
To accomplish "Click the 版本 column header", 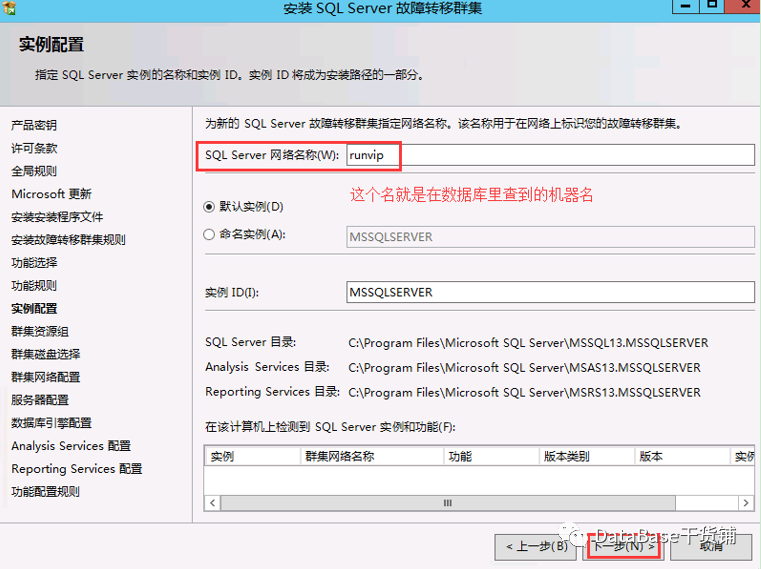I will pos(681,456).
